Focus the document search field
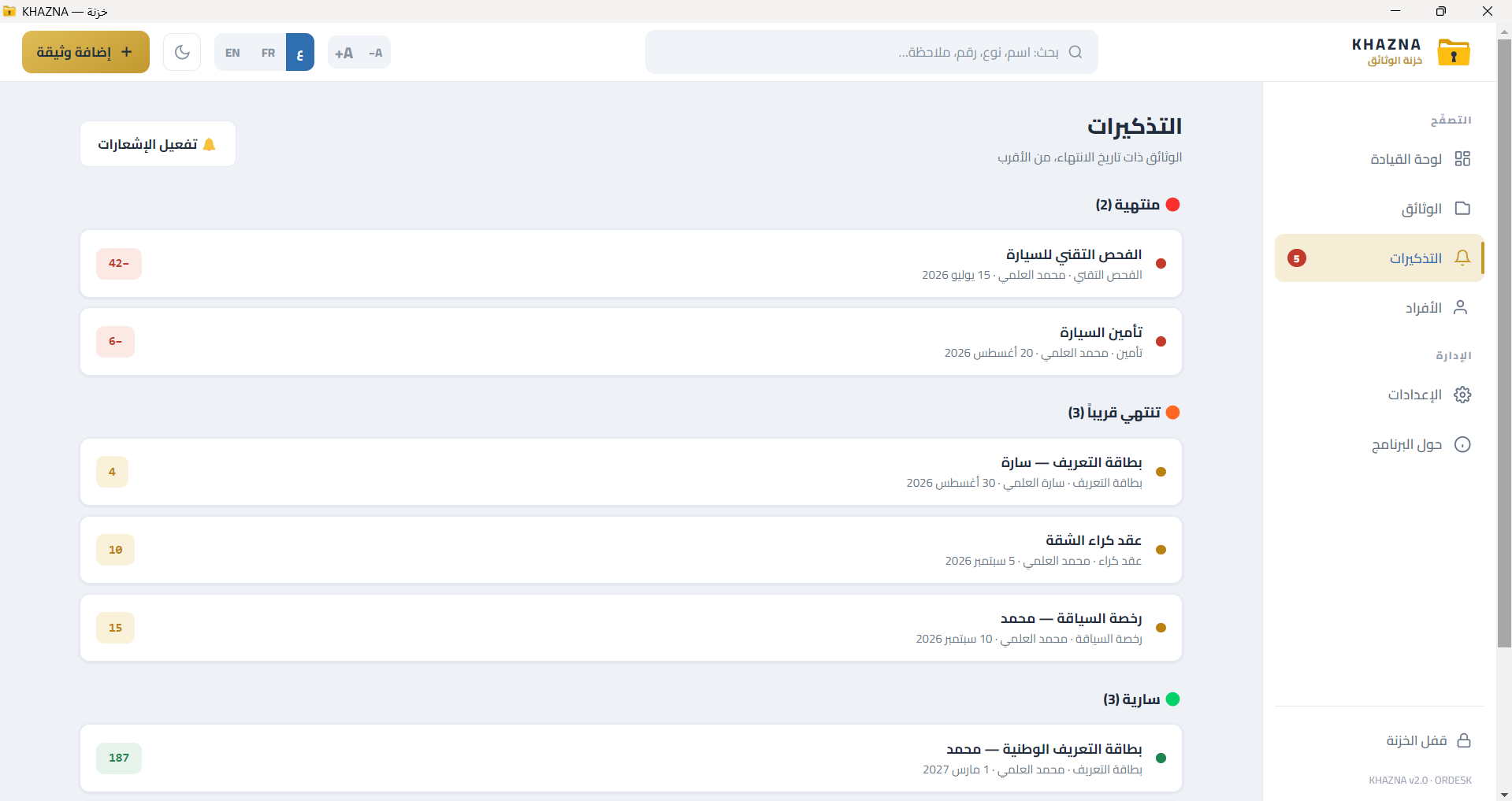This screenshot has width=1512, height=801. click(871, 52)
